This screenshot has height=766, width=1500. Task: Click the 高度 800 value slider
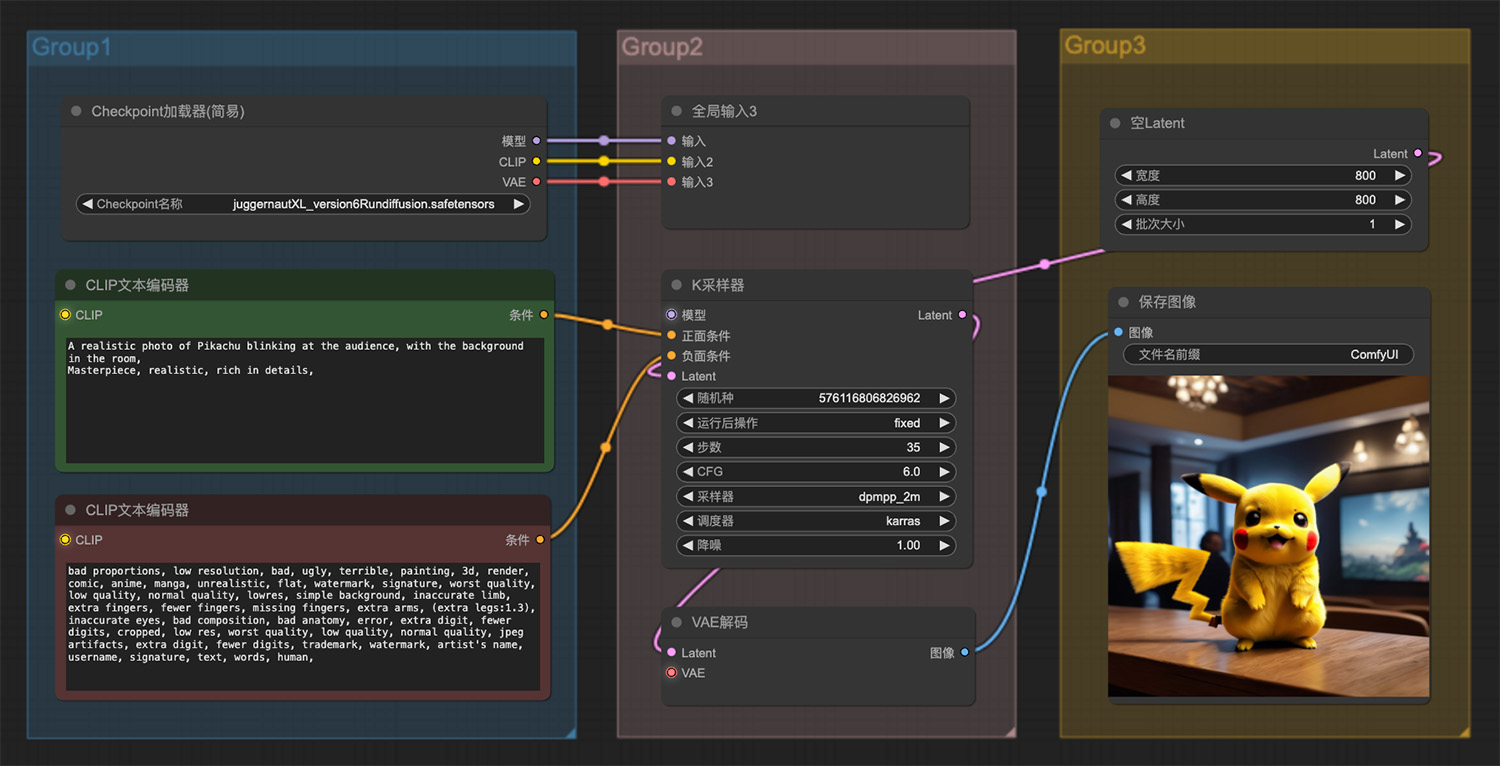coord(1263,200)
